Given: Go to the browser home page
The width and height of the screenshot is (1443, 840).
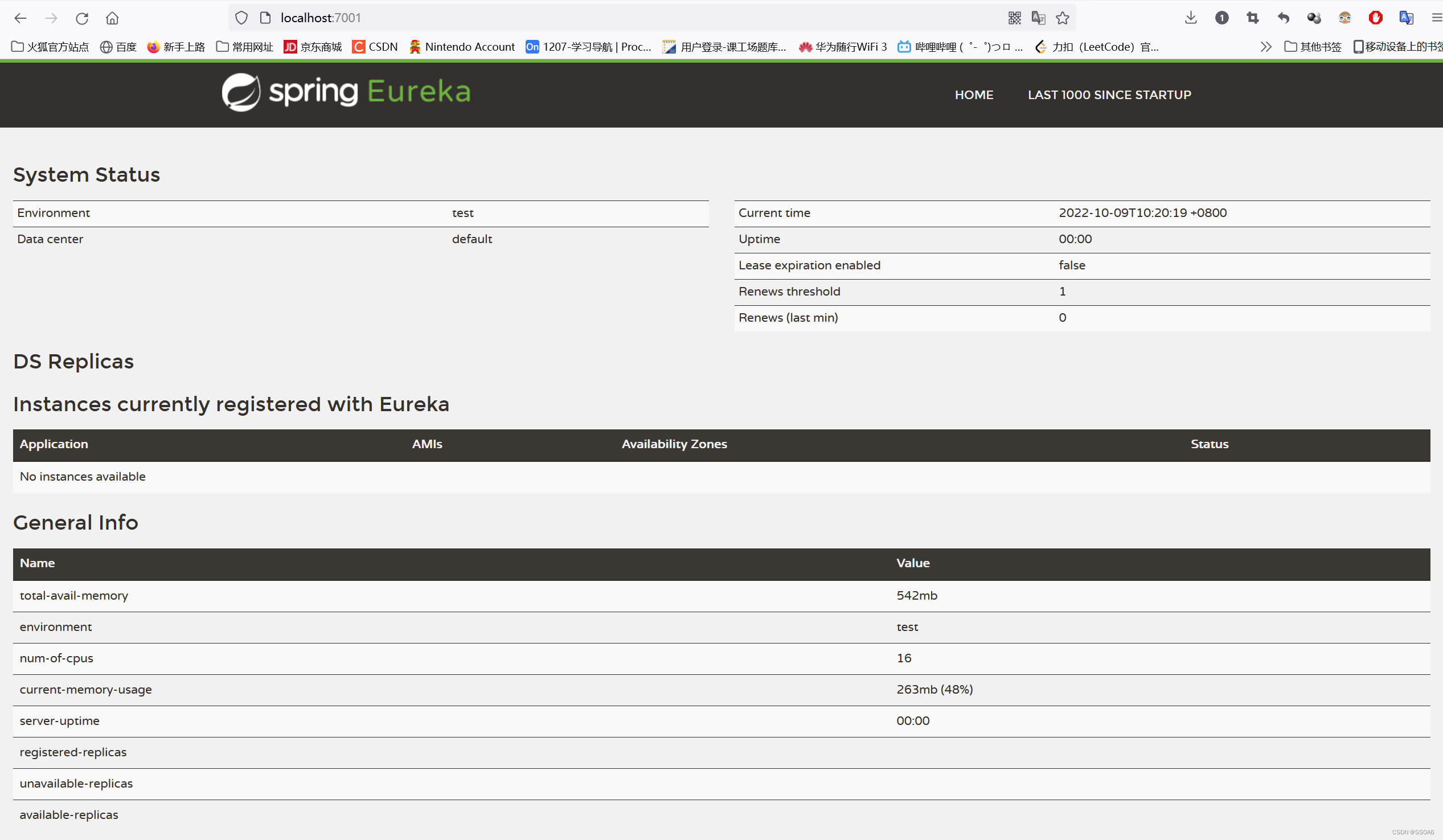Looking at the screenshot, I should [x=112, y=18].
